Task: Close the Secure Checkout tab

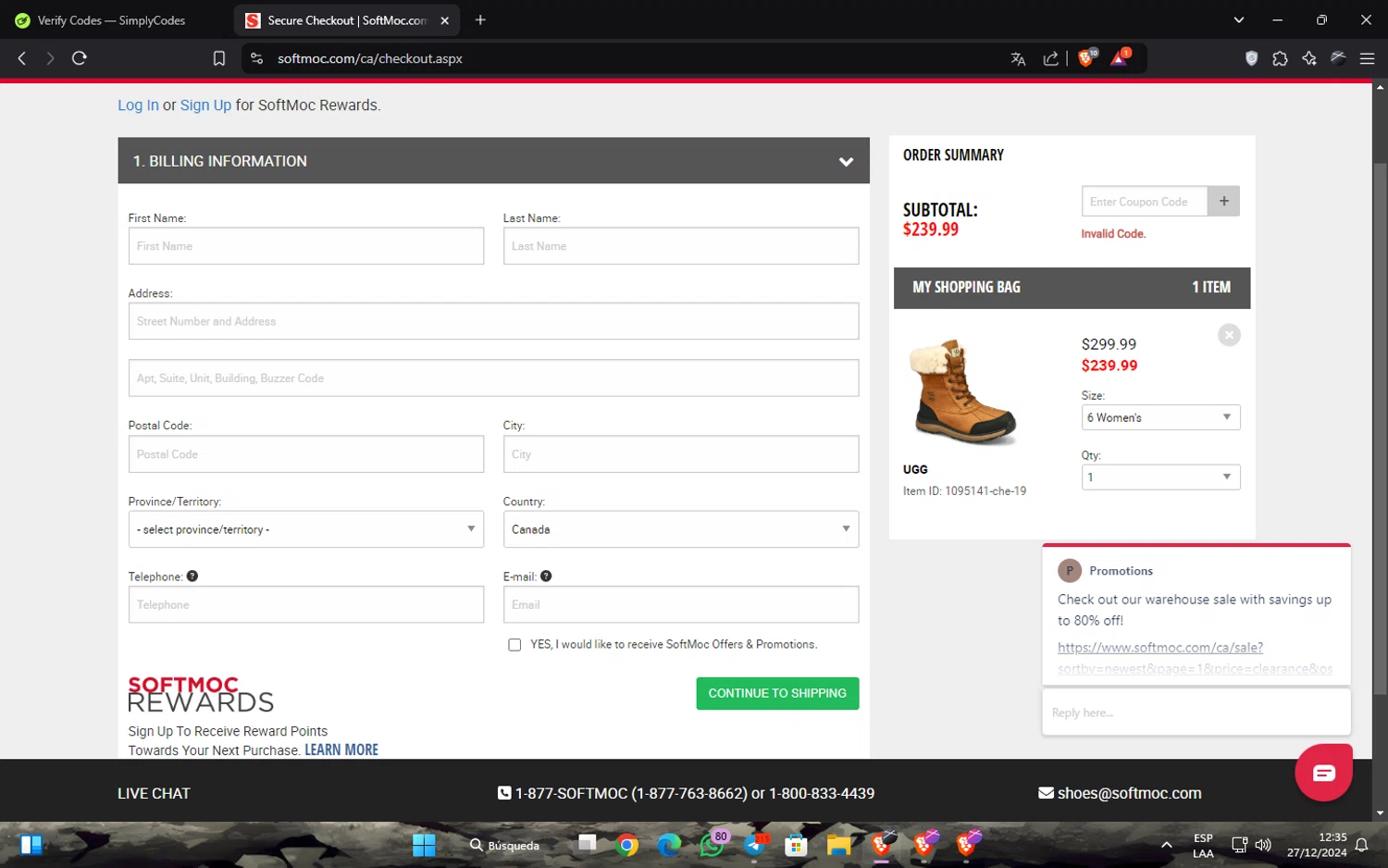Action: pyautogui.click(x=444, y=20)
